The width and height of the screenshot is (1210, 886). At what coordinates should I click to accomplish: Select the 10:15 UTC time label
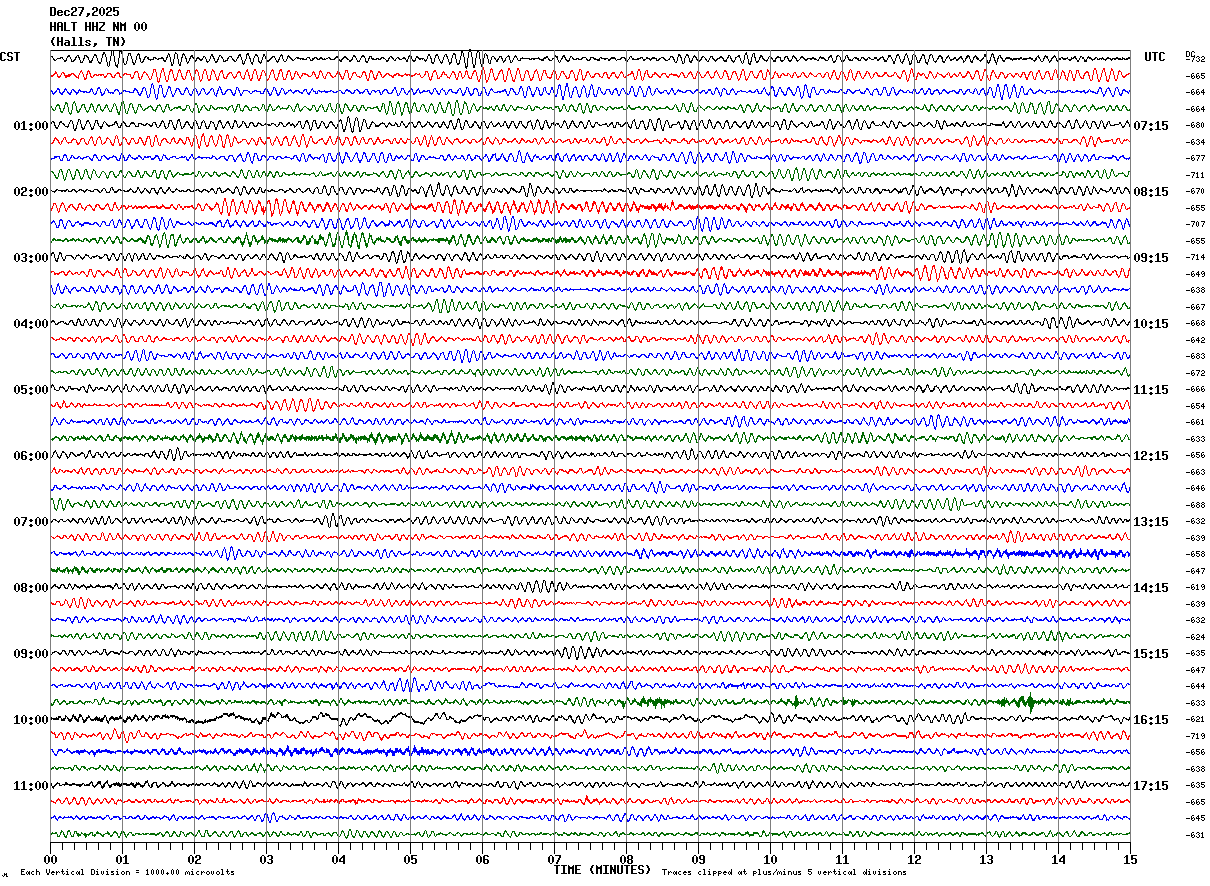[1151, 324]
